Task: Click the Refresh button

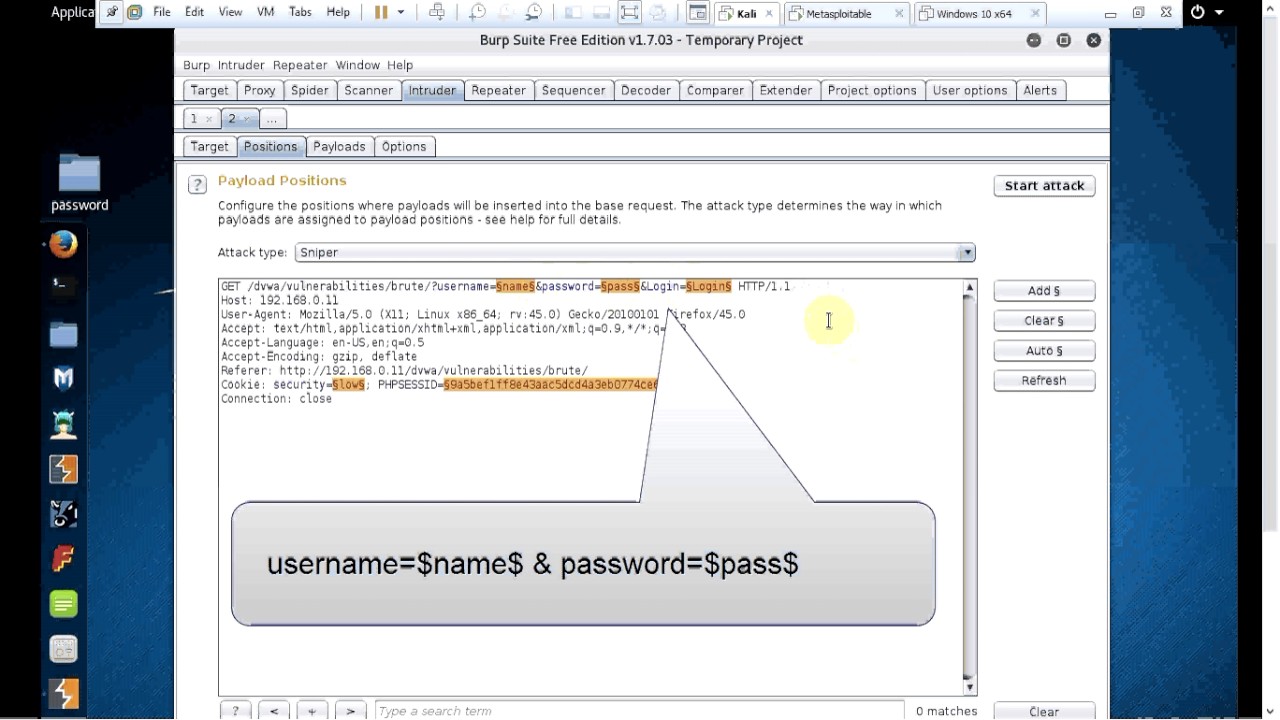Action: point(1044,380)
